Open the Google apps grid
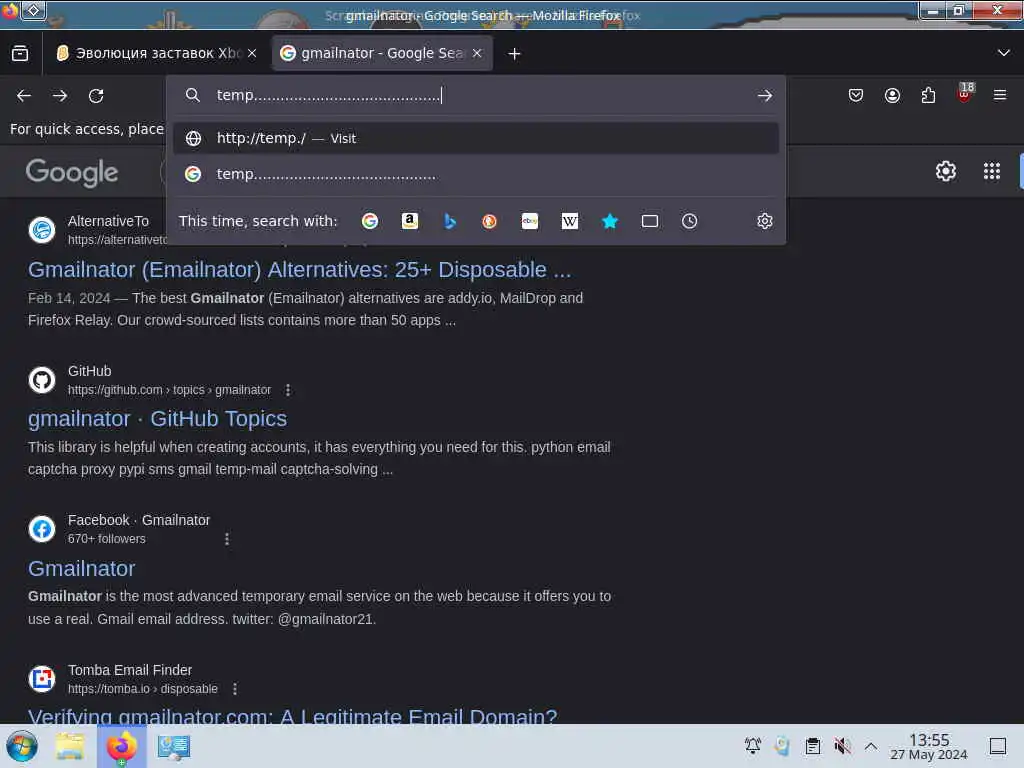The width and height of the screenshot is (1024, 768). pyautogui.click(x=992, y=171)
